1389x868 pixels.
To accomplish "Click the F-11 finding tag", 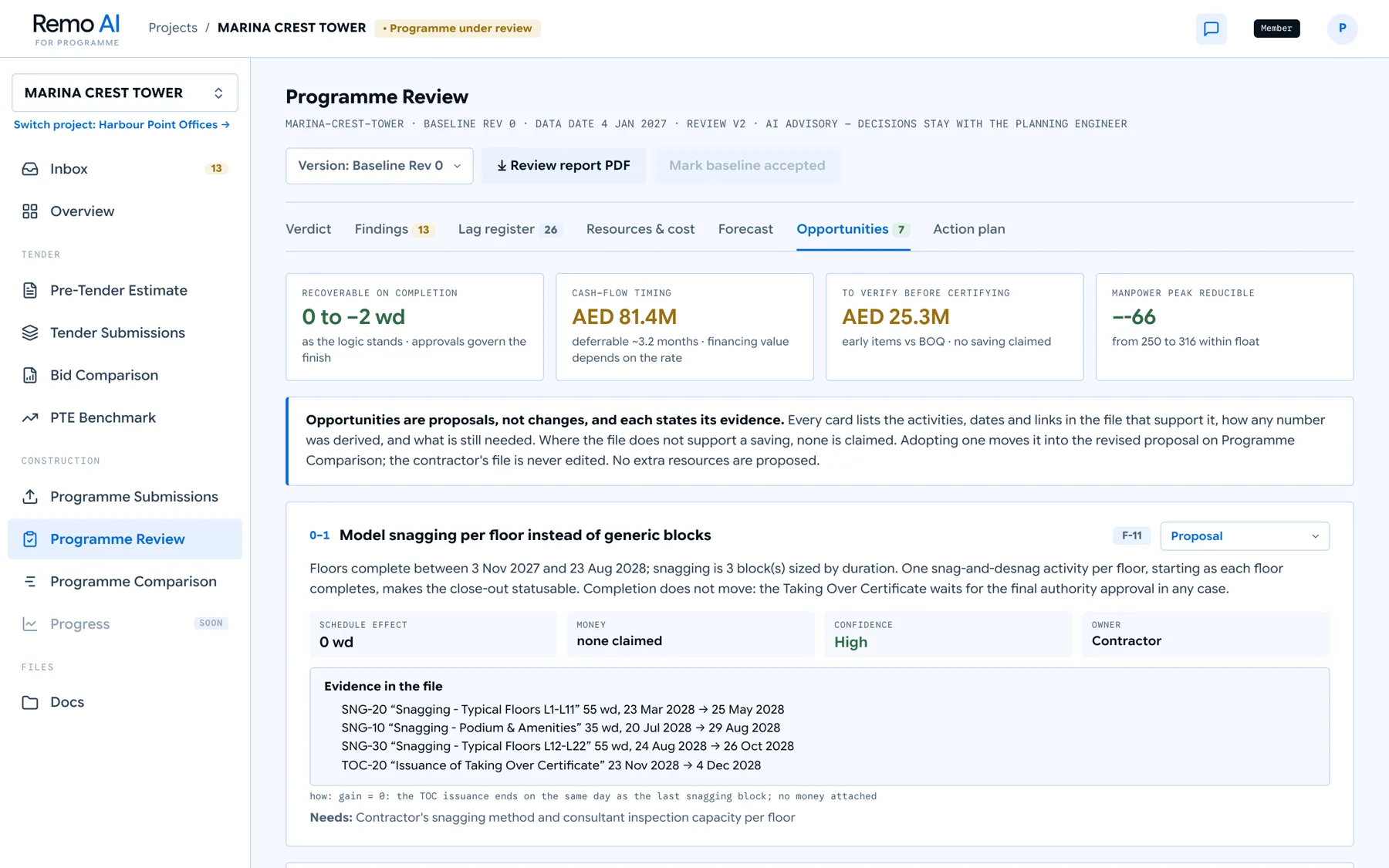I will coord(1131,535).
